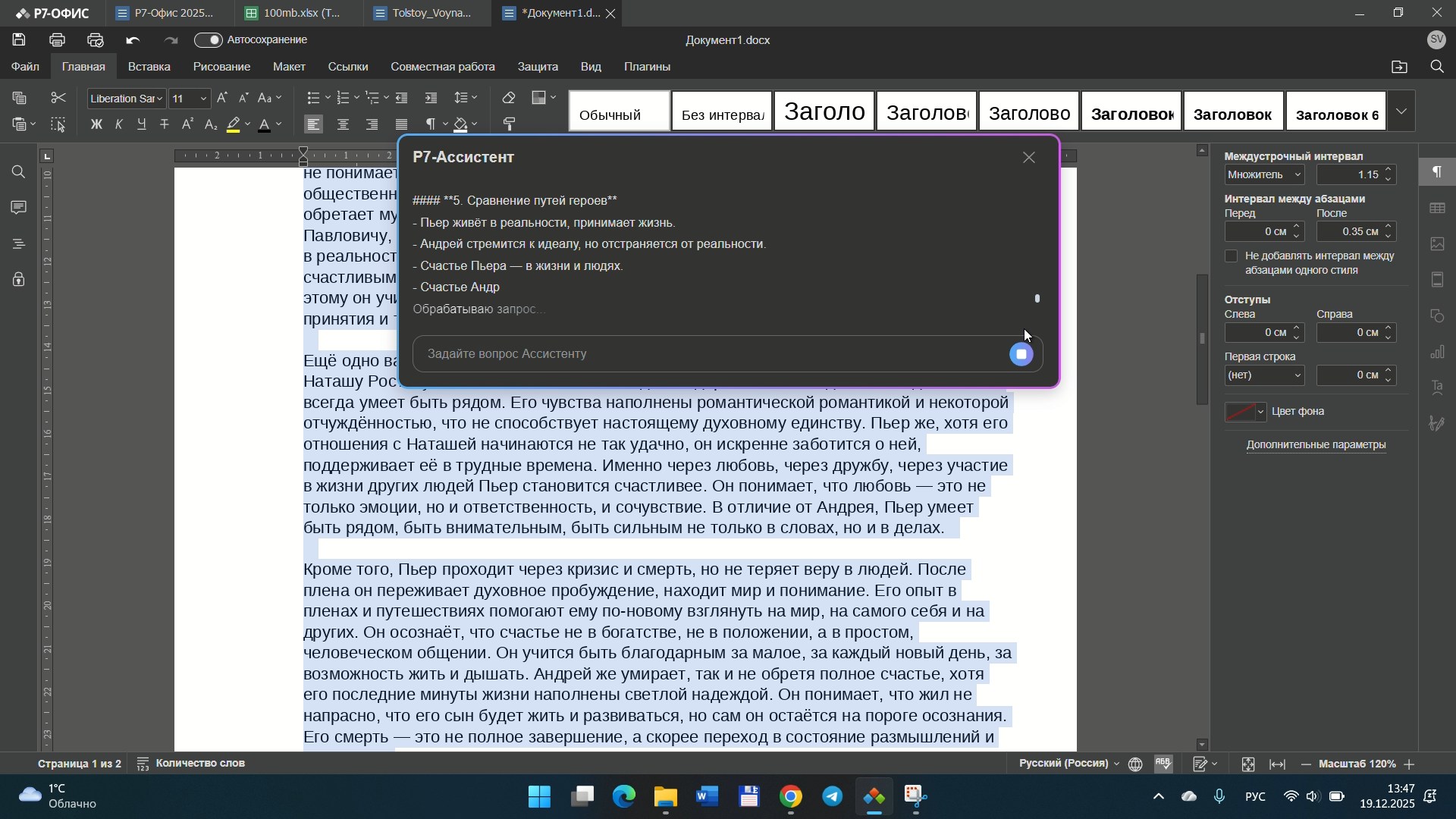Expand the Множитель line spacing dropdown
This screenshot has width=1456, height=819.
pyautogui.click(x=1265, y=175)
